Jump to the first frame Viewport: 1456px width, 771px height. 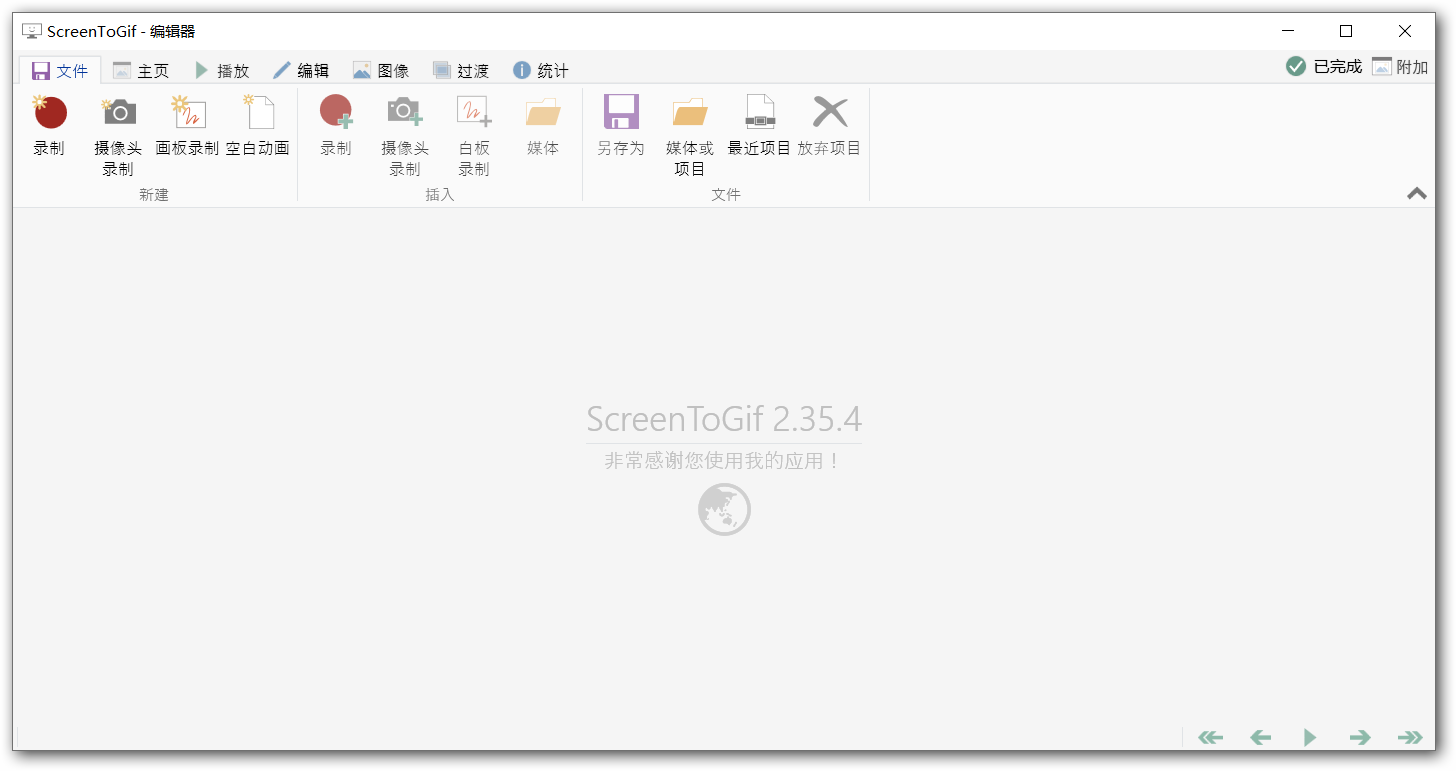click(1210, 738)
